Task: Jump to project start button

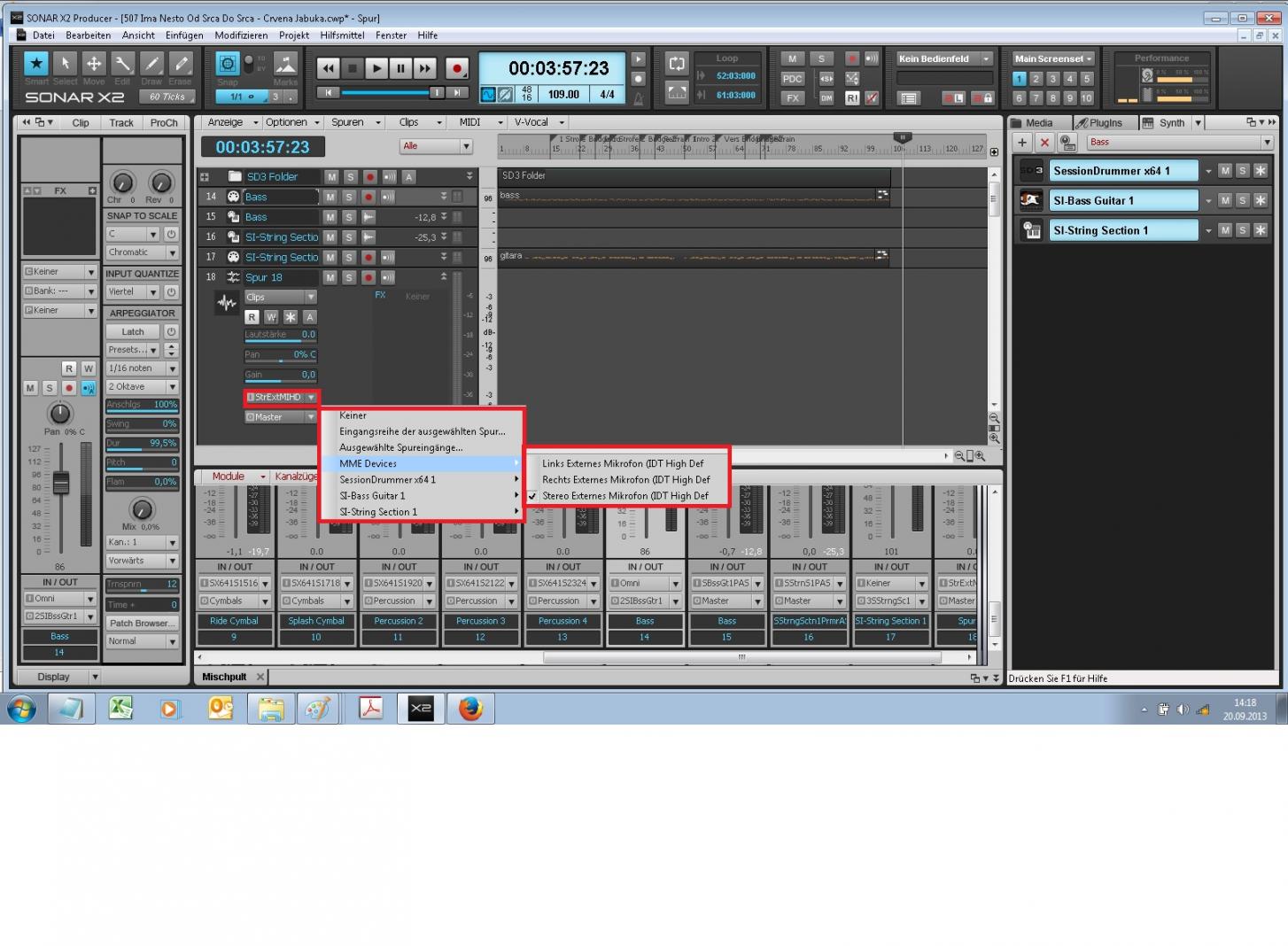Action: (328, 92)
